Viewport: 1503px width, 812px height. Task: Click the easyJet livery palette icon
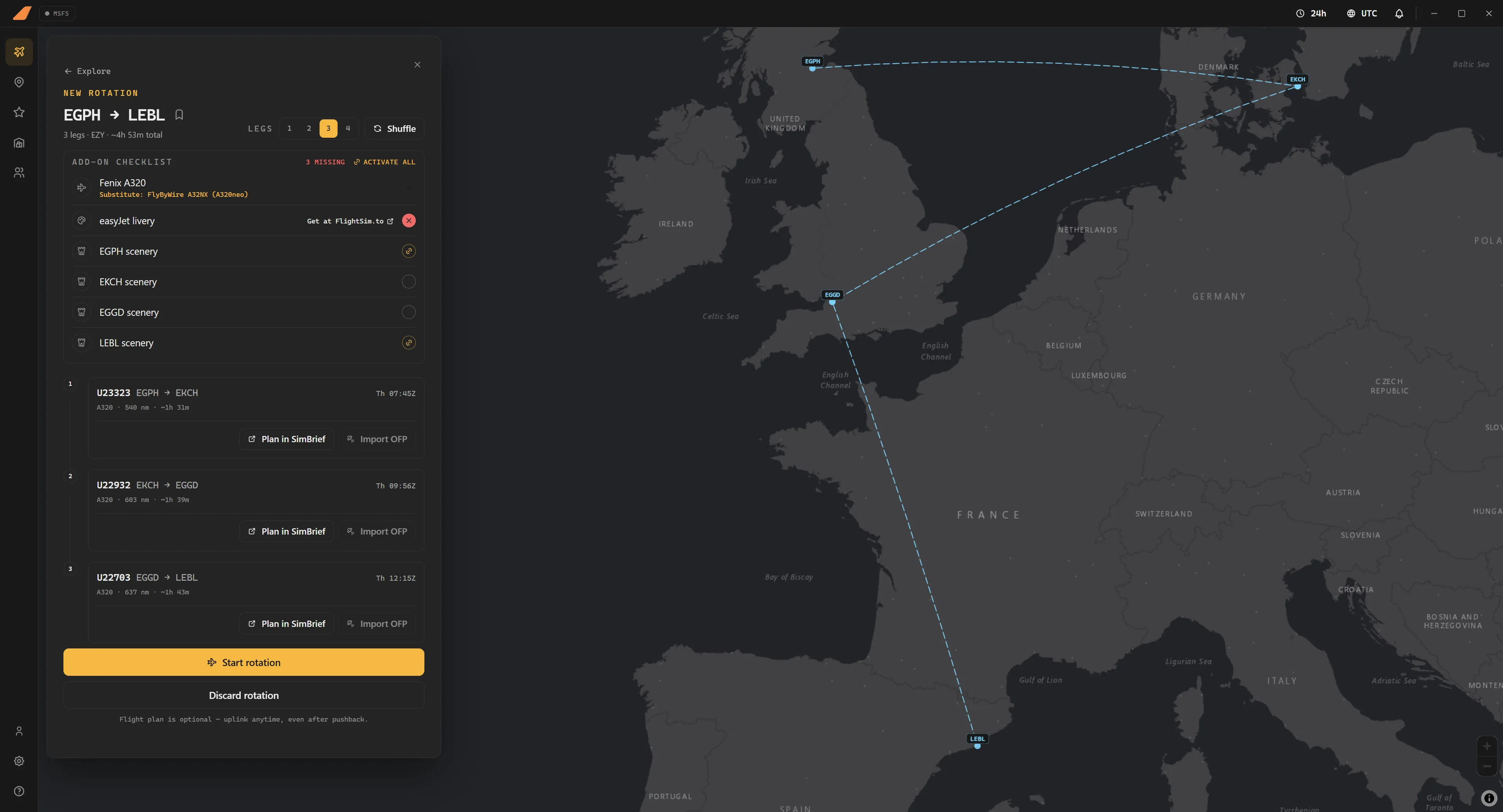click(82, 220)
